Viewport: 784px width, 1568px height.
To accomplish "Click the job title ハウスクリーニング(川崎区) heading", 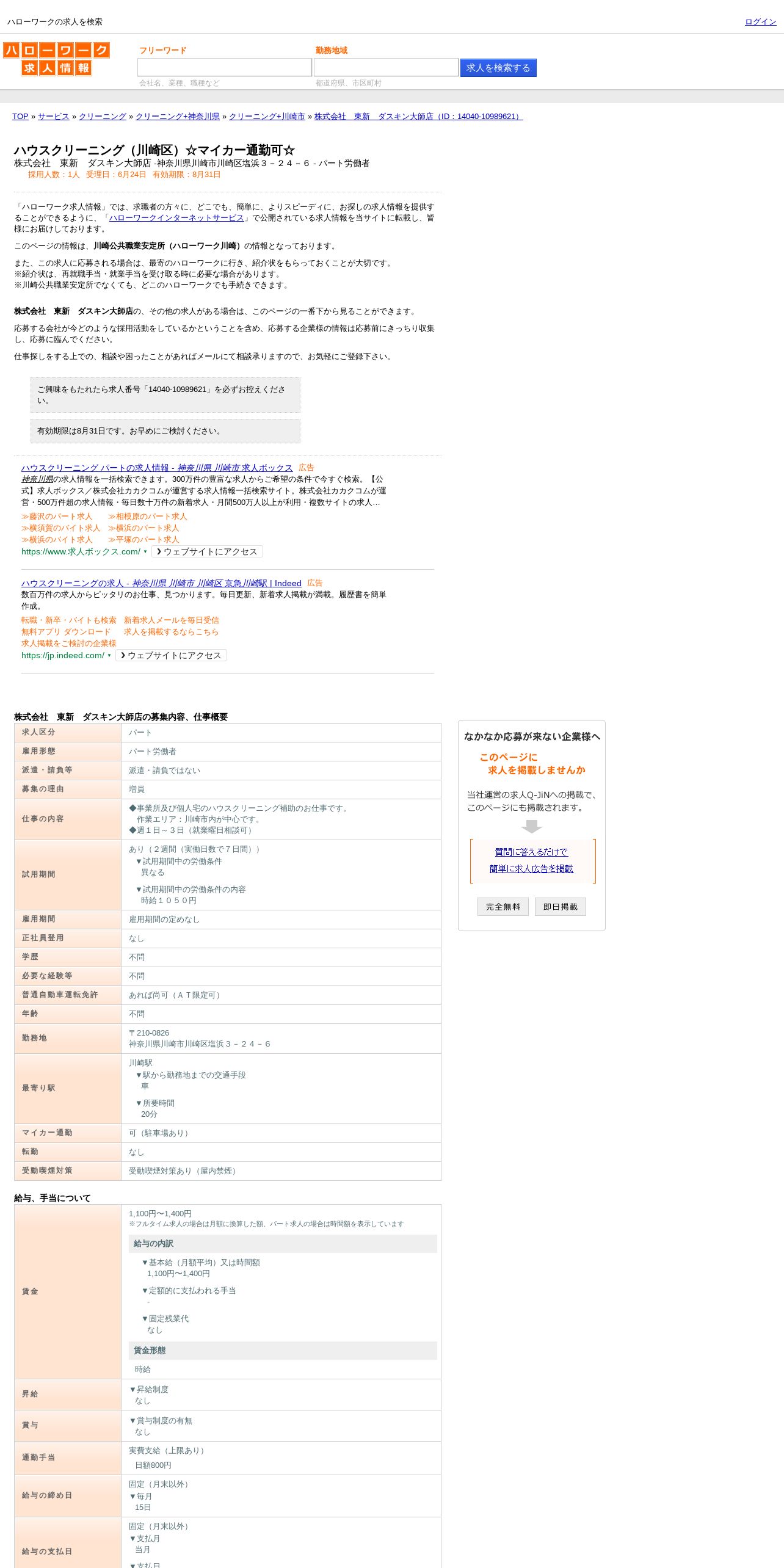I will pyautogui.click(x=154, y=150).
